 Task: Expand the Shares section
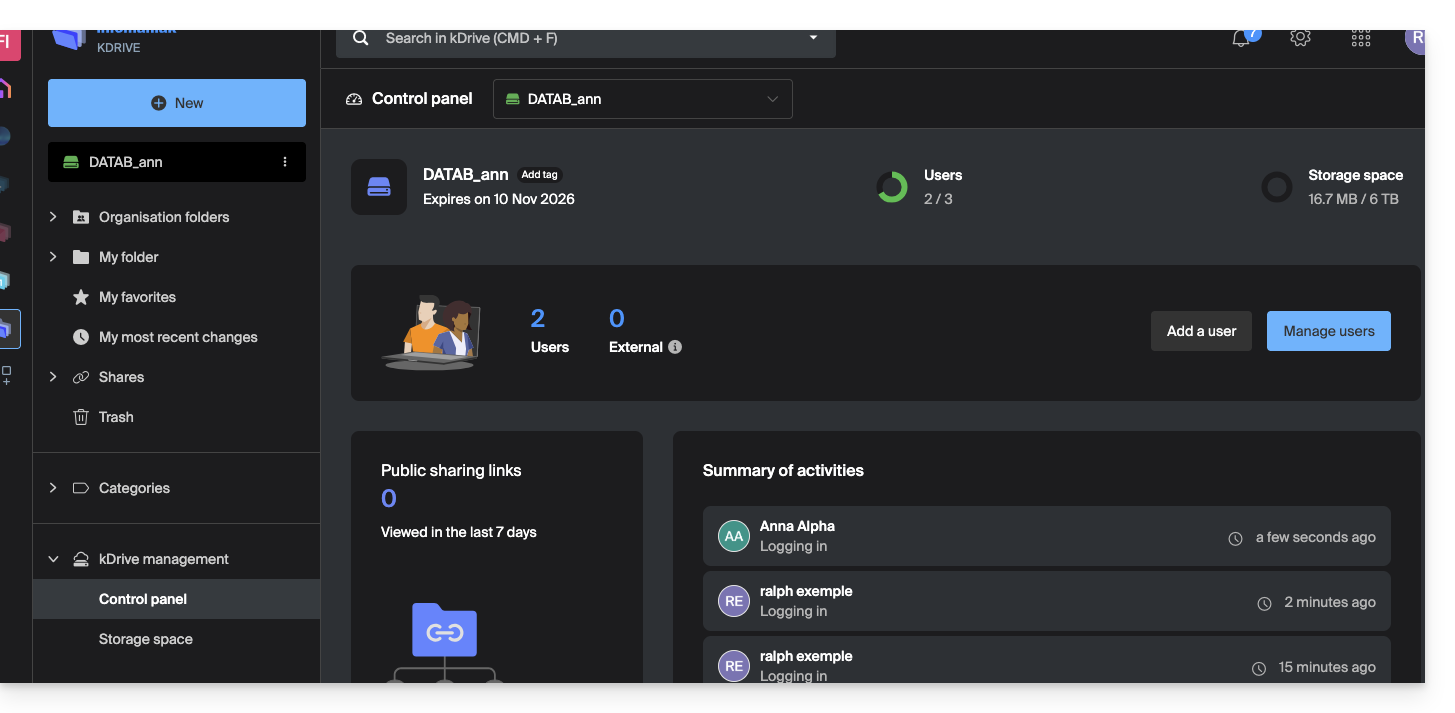coord(54,377)
